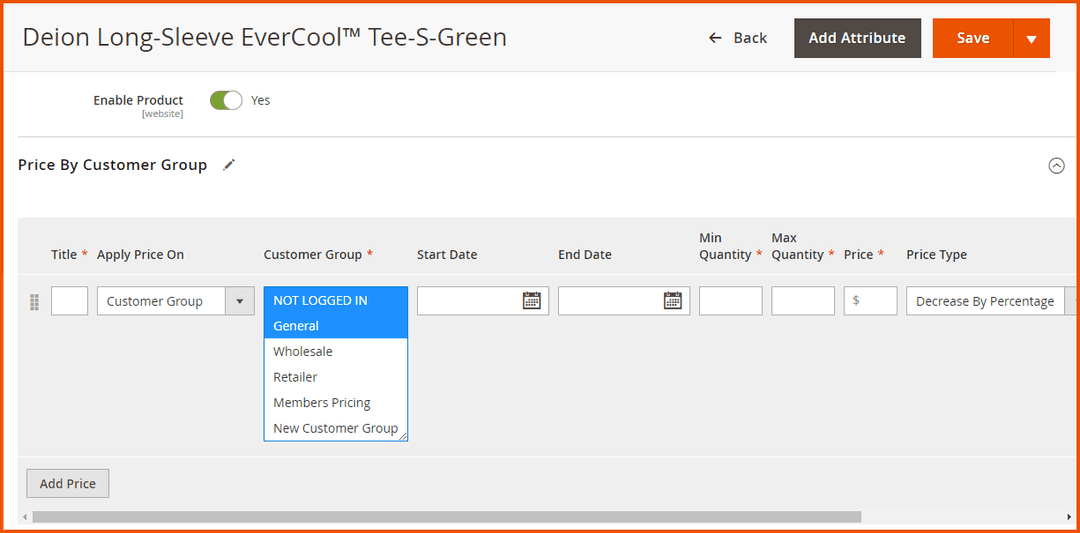Select NOT LOGGED IN group option
1080x533 pixels.
click(320, 300)
